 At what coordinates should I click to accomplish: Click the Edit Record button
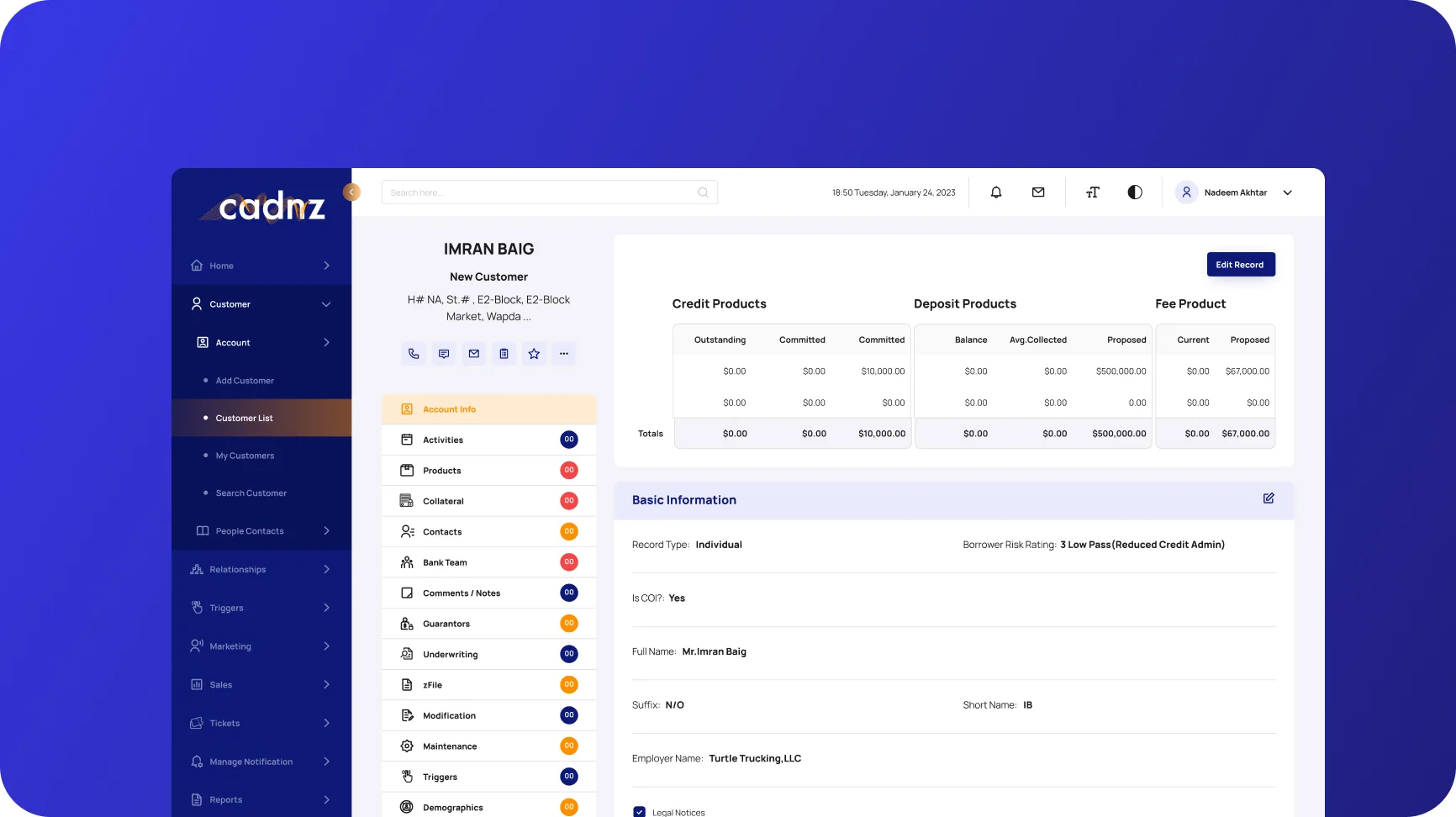(x=1241, y=265)
